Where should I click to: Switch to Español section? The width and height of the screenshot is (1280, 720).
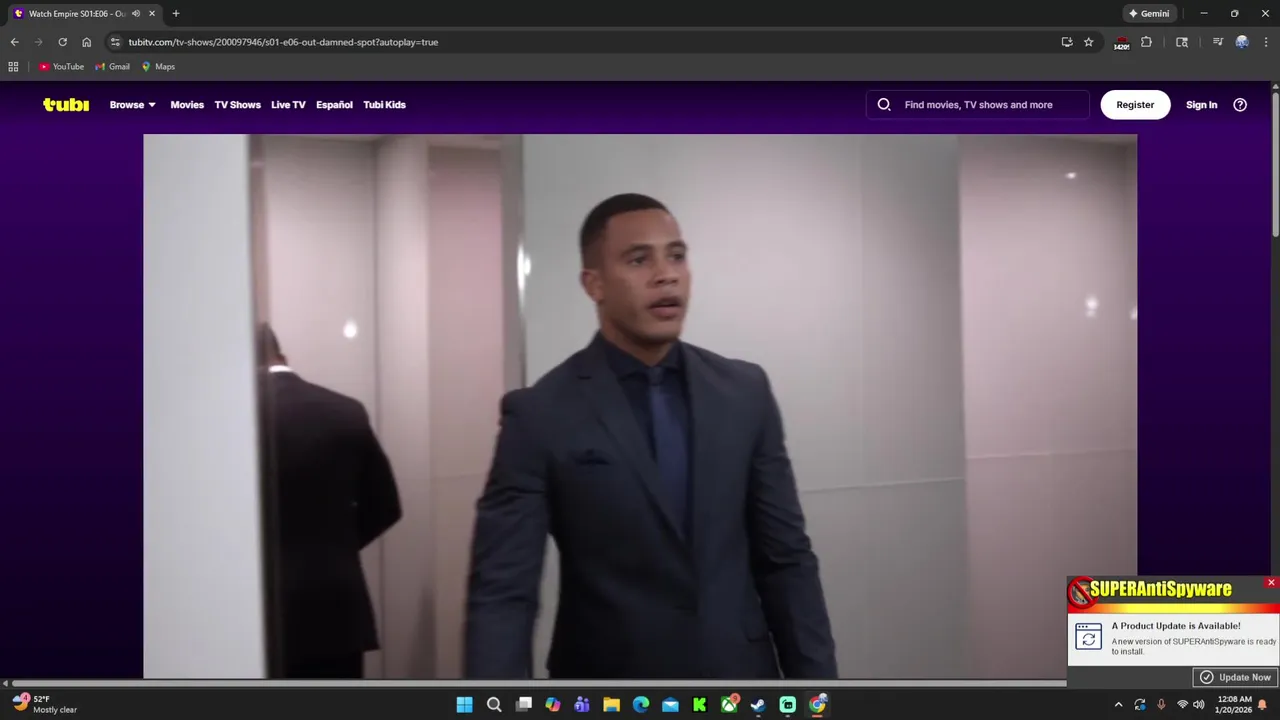coord(334,104)
